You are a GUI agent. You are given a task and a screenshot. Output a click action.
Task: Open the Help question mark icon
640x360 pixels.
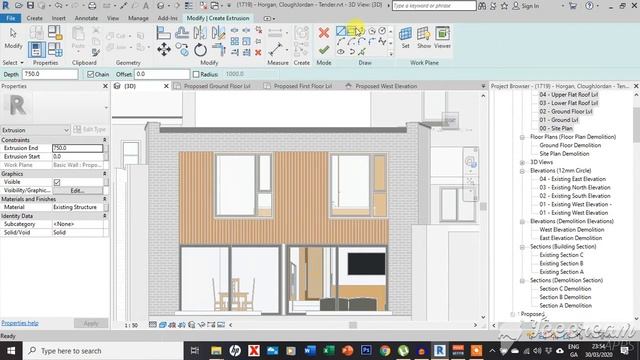(x=589, y=6)
